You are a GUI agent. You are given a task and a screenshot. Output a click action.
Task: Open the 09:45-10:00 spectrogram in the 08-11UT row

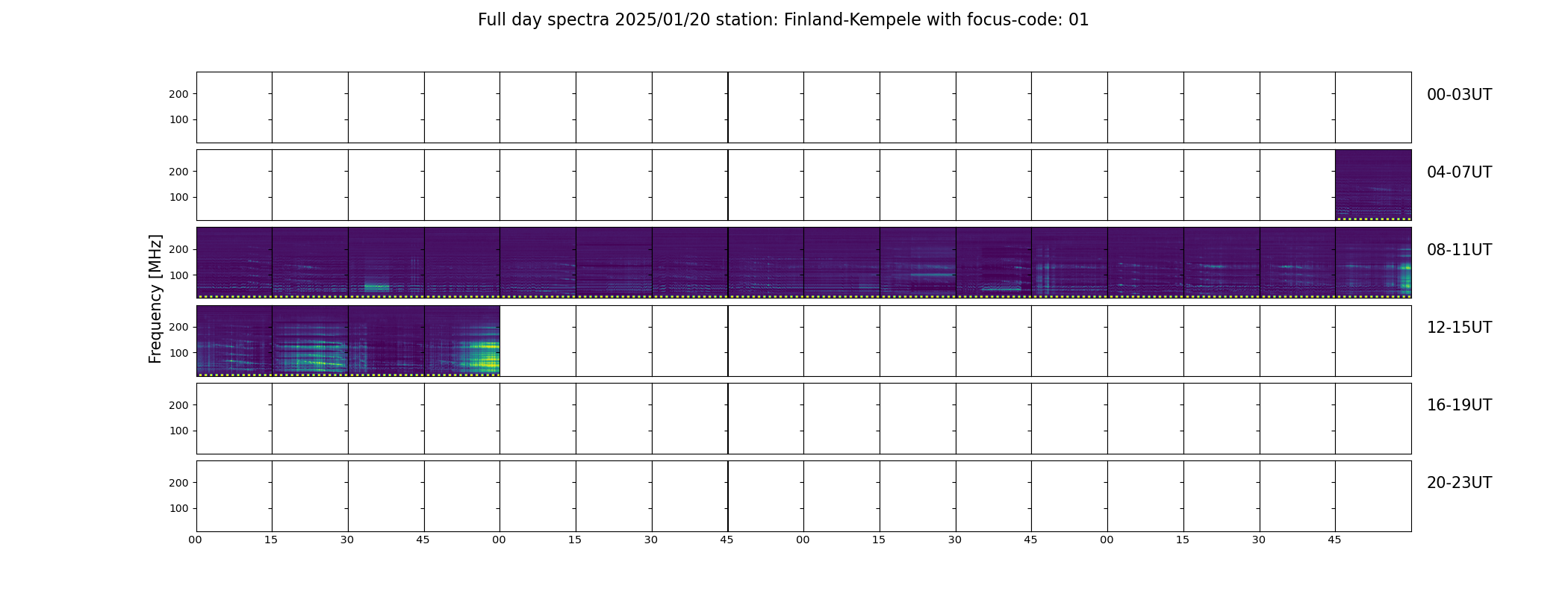tap(766, 263)
